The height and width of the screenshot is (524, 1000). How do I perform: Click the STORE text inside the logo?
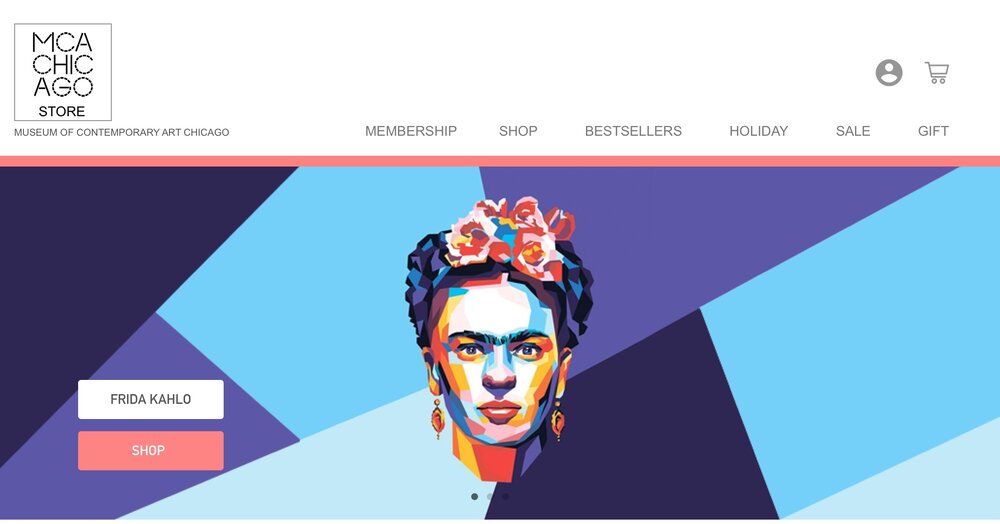(62, 112)
